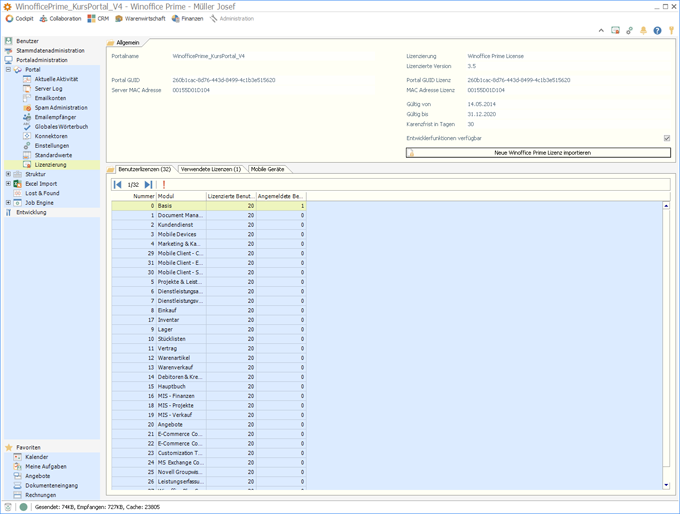Click the link icon in top toolbar

[629, 30]
